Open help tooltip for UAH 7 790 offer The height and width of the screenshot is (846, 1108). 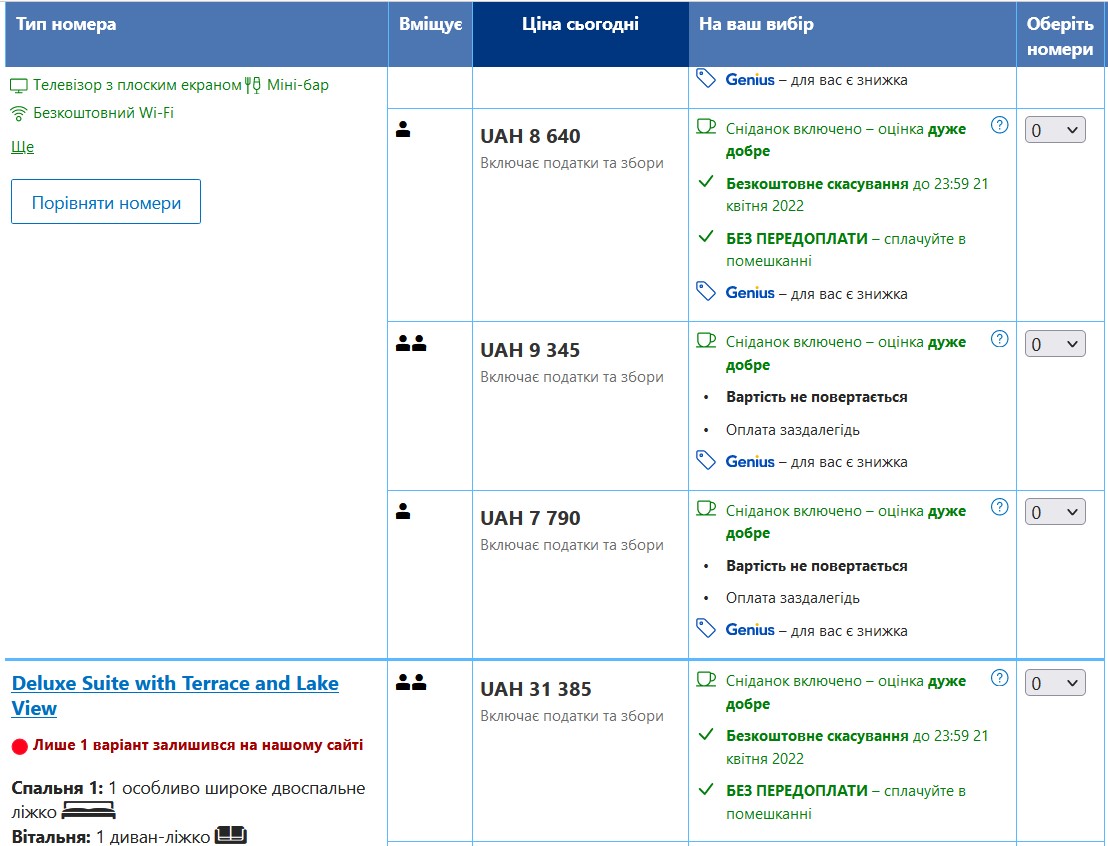coord(999,507)
